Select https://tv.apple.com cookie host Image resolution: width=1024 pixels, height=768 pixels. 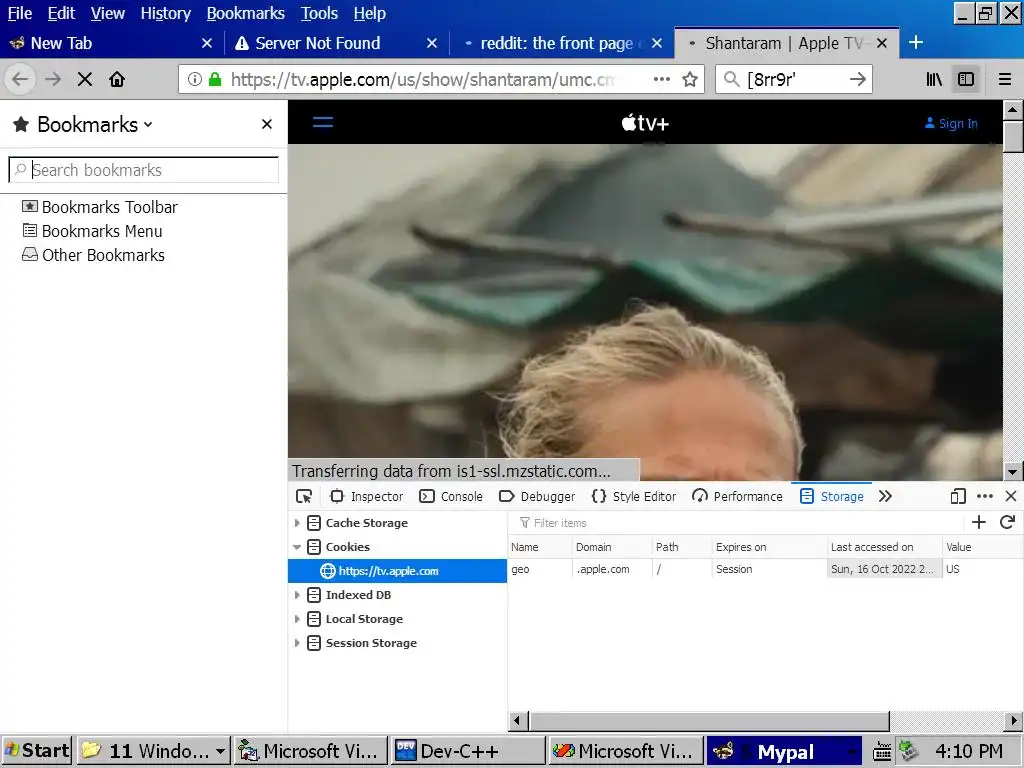(x=397, y=571)
